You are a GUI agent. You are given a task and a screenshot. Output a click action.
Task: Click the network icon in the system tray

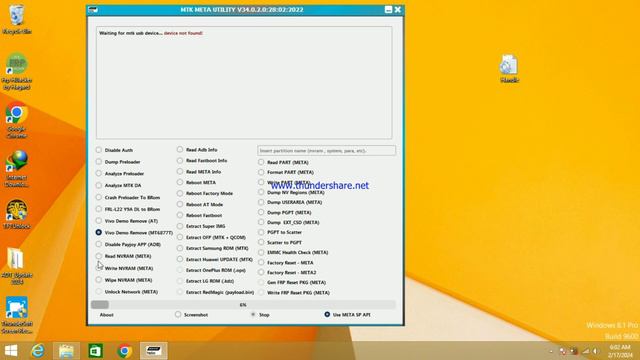pyautogui.click(x=585, y=351)
